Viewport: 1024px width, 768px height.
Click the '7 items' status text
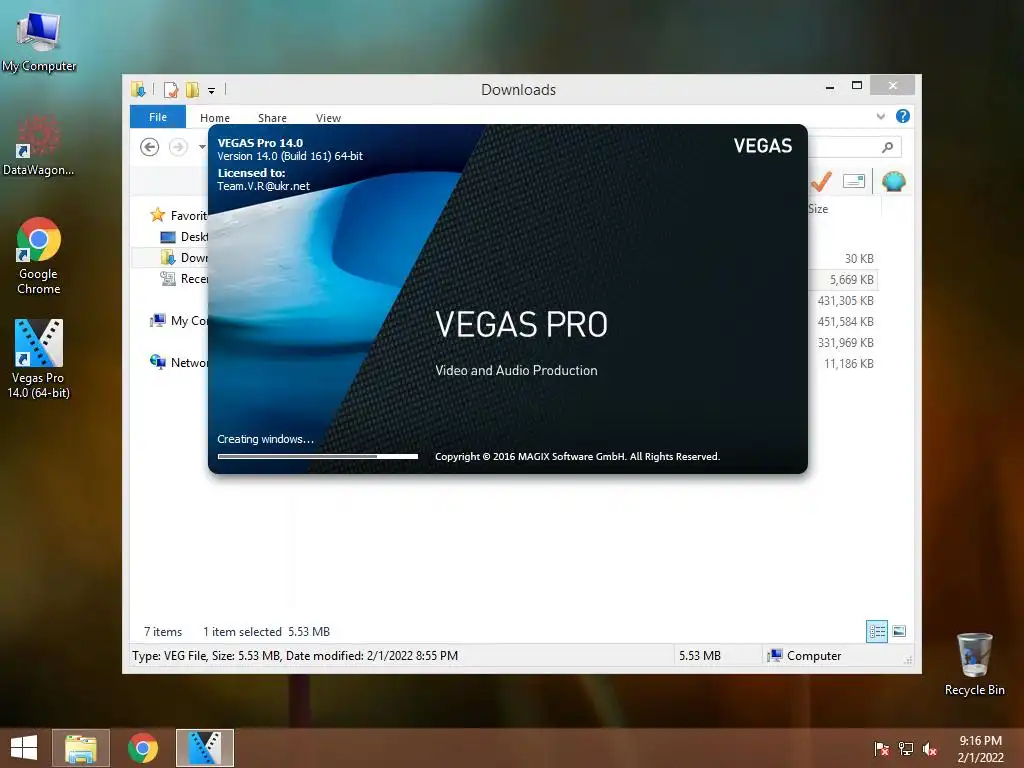click(x=163, y=632)
